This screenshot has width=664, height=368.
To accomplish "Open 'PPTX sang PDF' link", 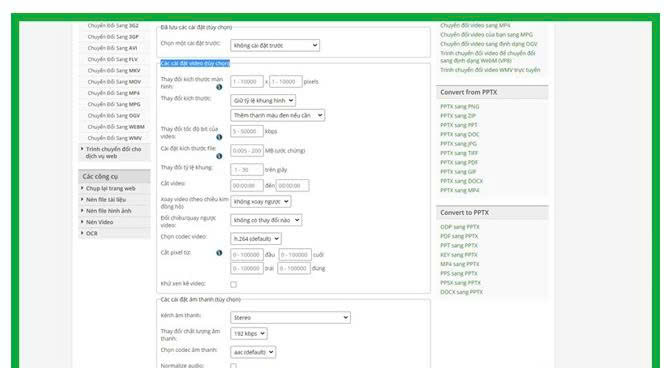I will point(459,163).
